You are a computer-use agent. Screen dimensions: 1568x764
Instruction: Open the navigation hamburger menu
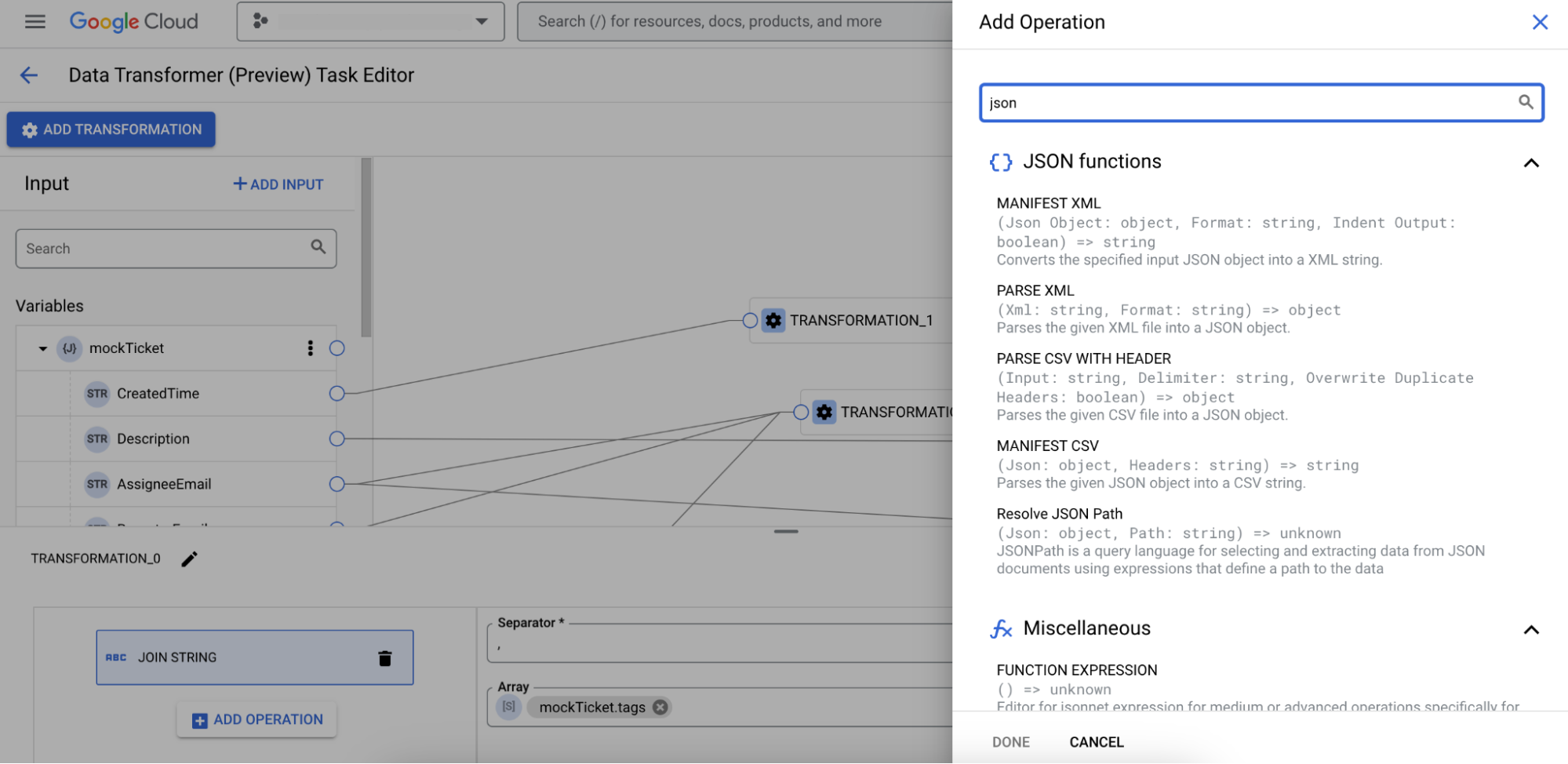point(33,21)
